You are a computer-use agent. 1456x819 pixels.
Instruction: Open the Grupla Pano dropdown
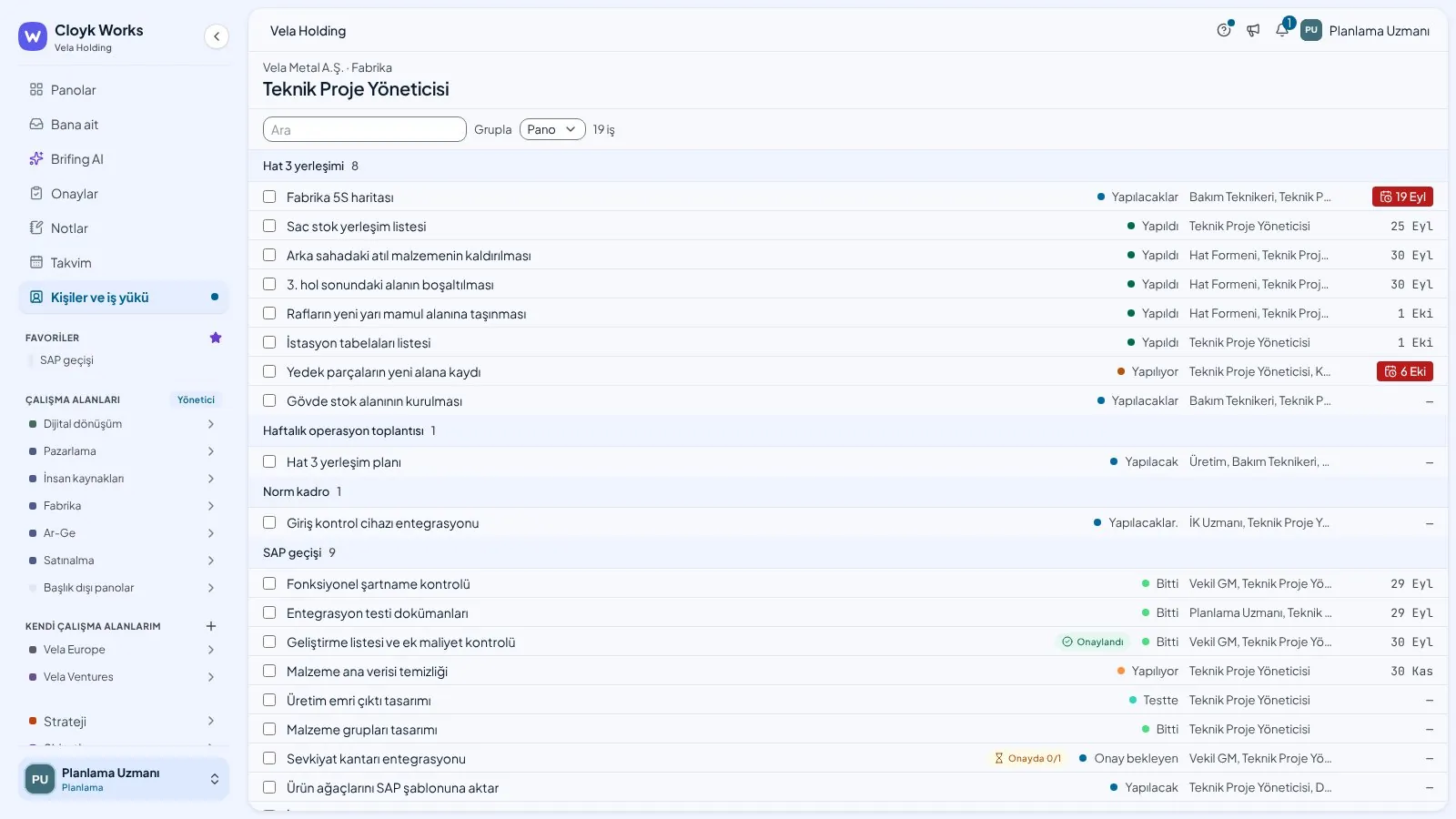point(552,129)
